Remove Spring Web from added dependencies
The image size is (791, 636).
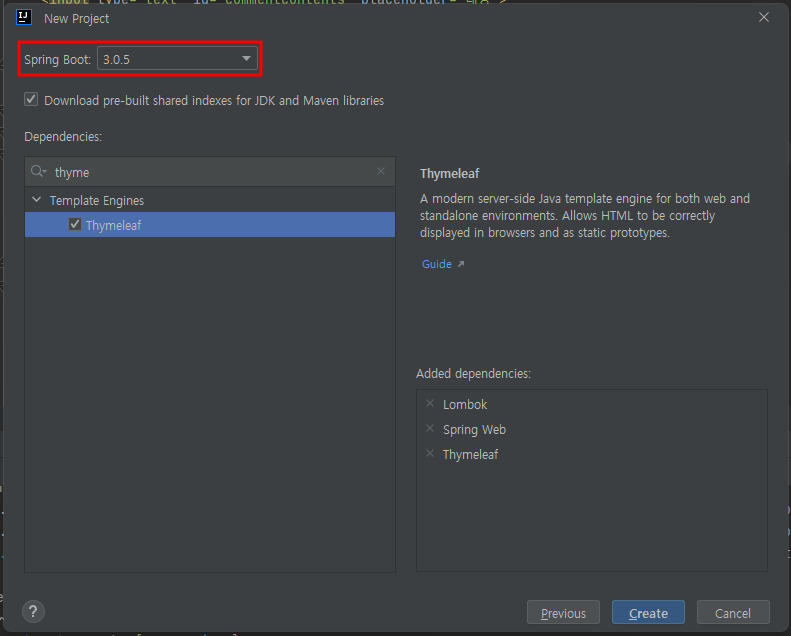click(430, 429)
